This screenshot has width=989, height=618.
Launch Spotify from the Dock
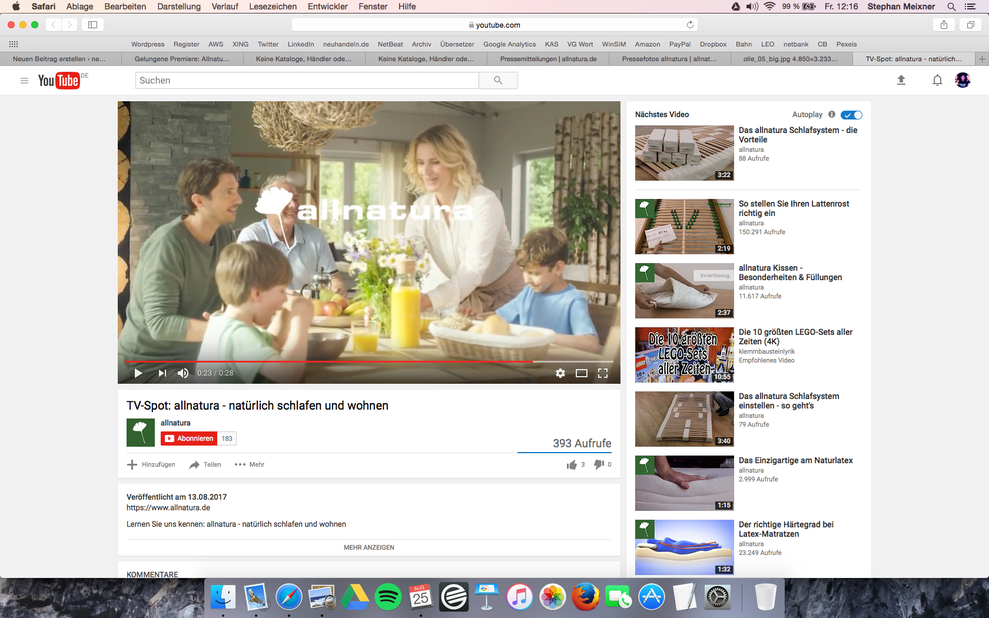click(x=388, y=597)
